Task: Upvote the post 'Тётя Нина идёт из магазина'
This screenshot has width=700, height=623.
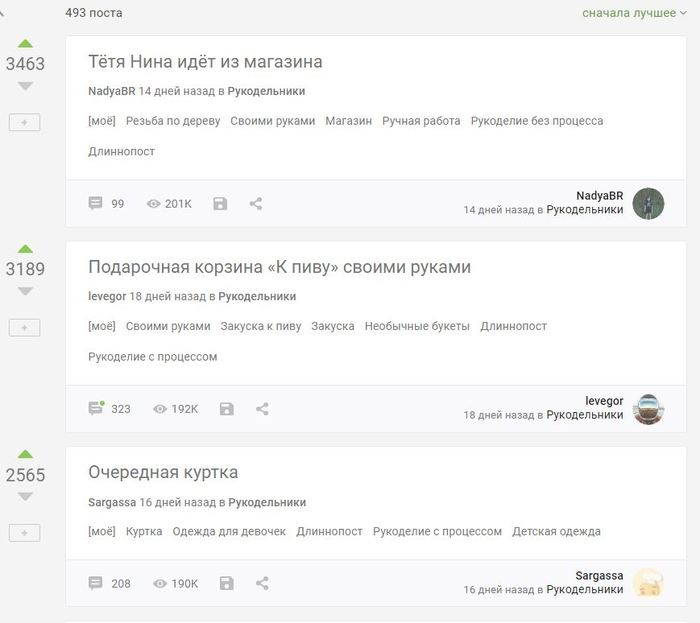Action: (x=25, y=43)
